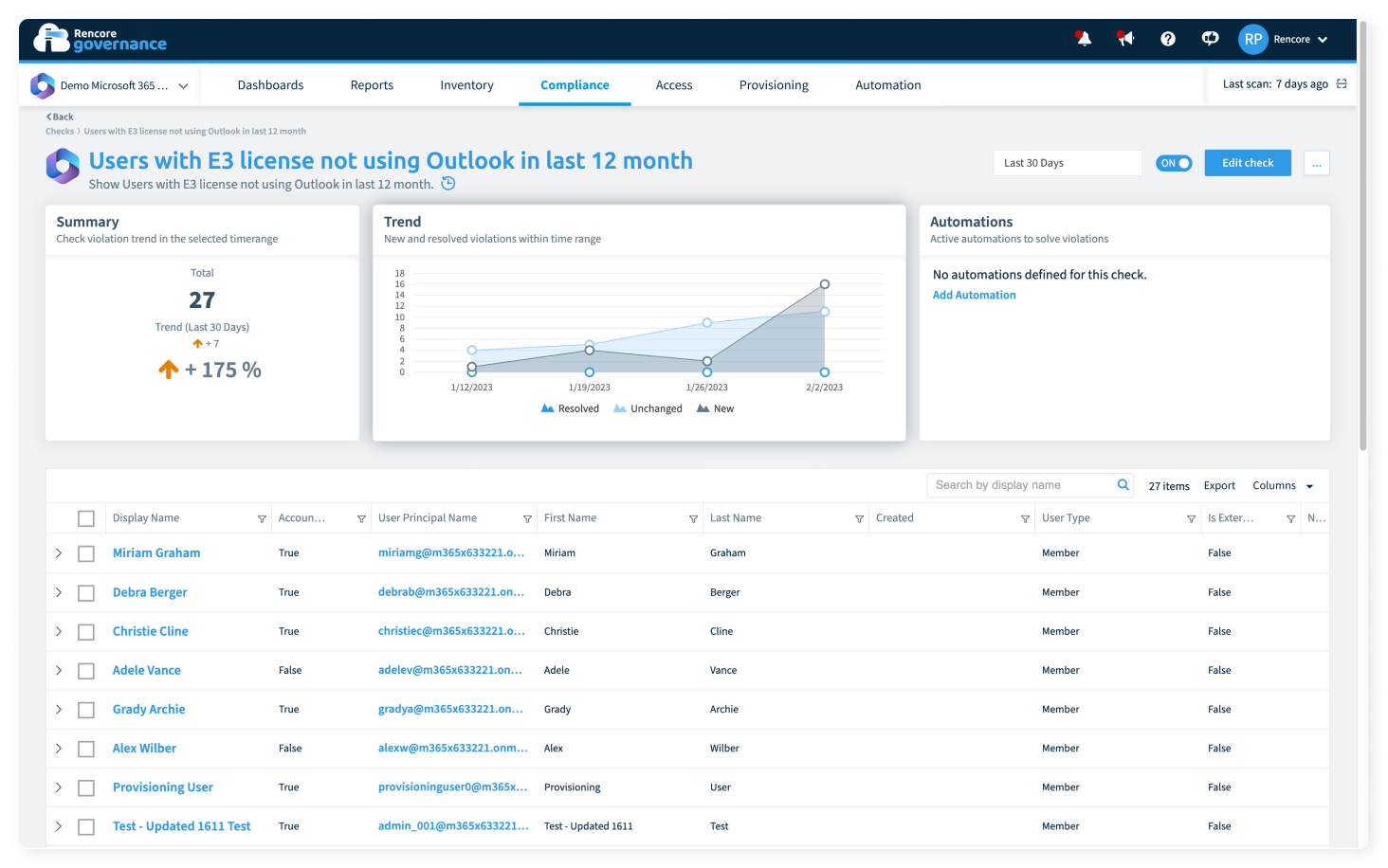Toggle Unchanged series in chart legend
This screenshot has height=868, width=1388.
point(648,409)
